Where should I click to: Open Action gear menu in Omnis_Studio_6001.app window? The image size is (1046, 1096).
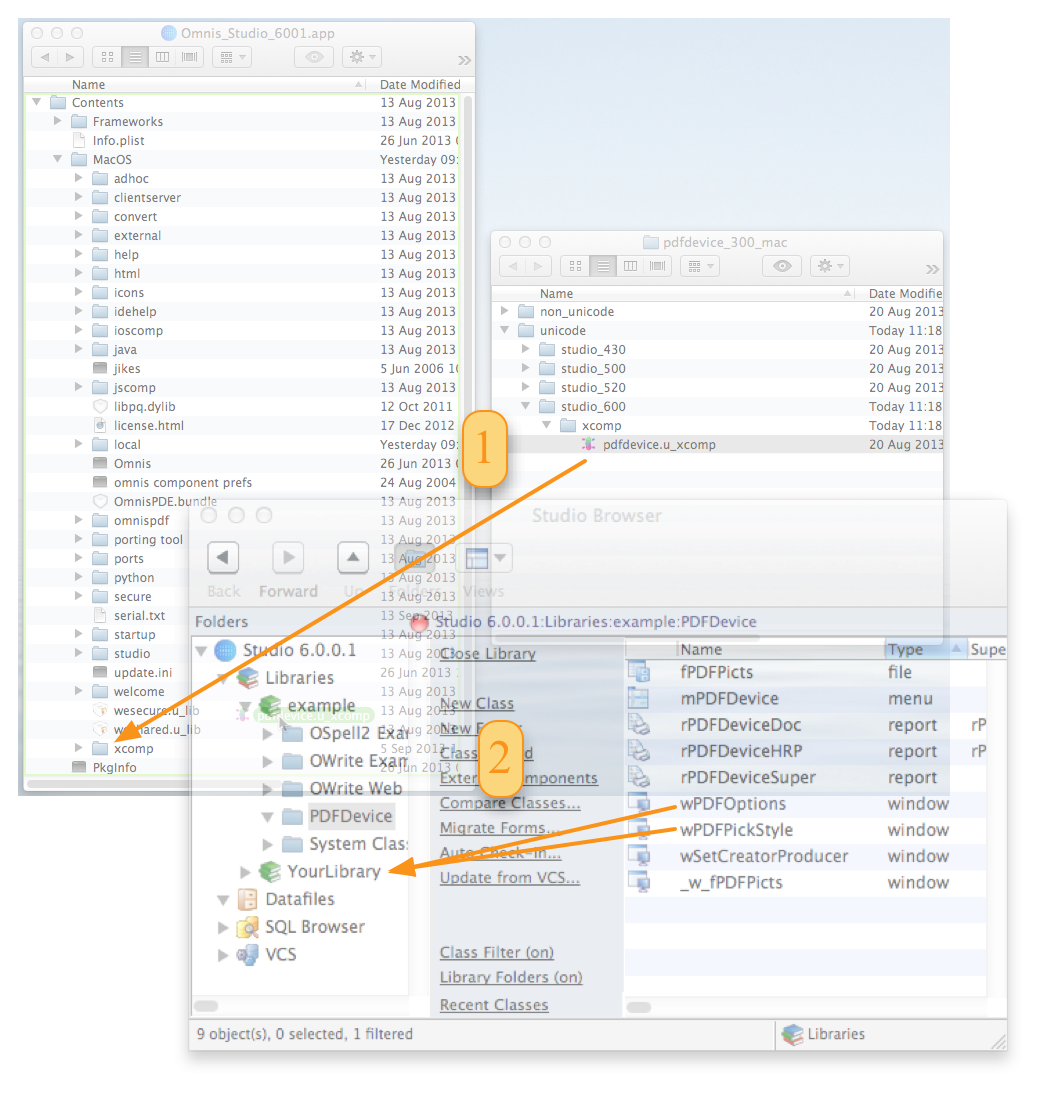click(x=361, y=57)
